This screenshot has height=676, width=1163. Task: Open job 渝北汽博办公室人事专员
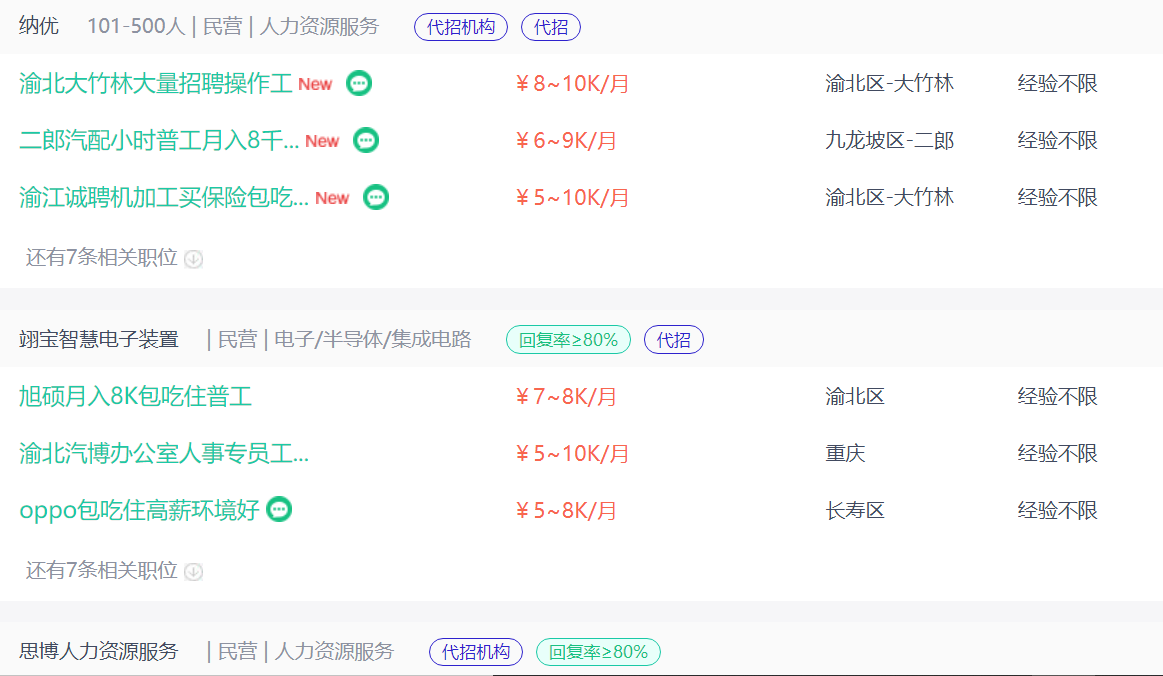[x=164, y=454]
